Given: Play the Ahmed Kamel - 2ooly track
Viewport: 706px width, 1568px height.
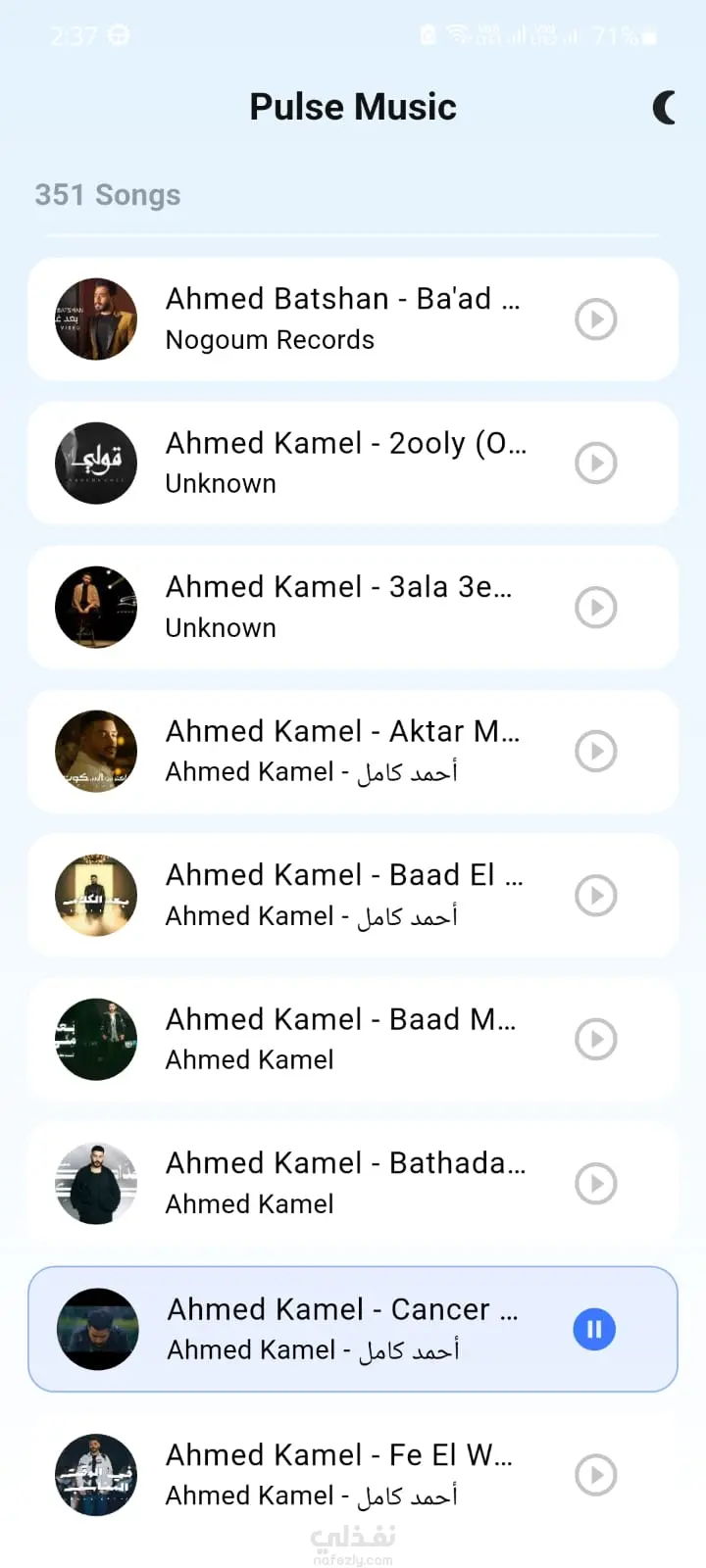Looking at the screenshot, I should pos(595,464).
